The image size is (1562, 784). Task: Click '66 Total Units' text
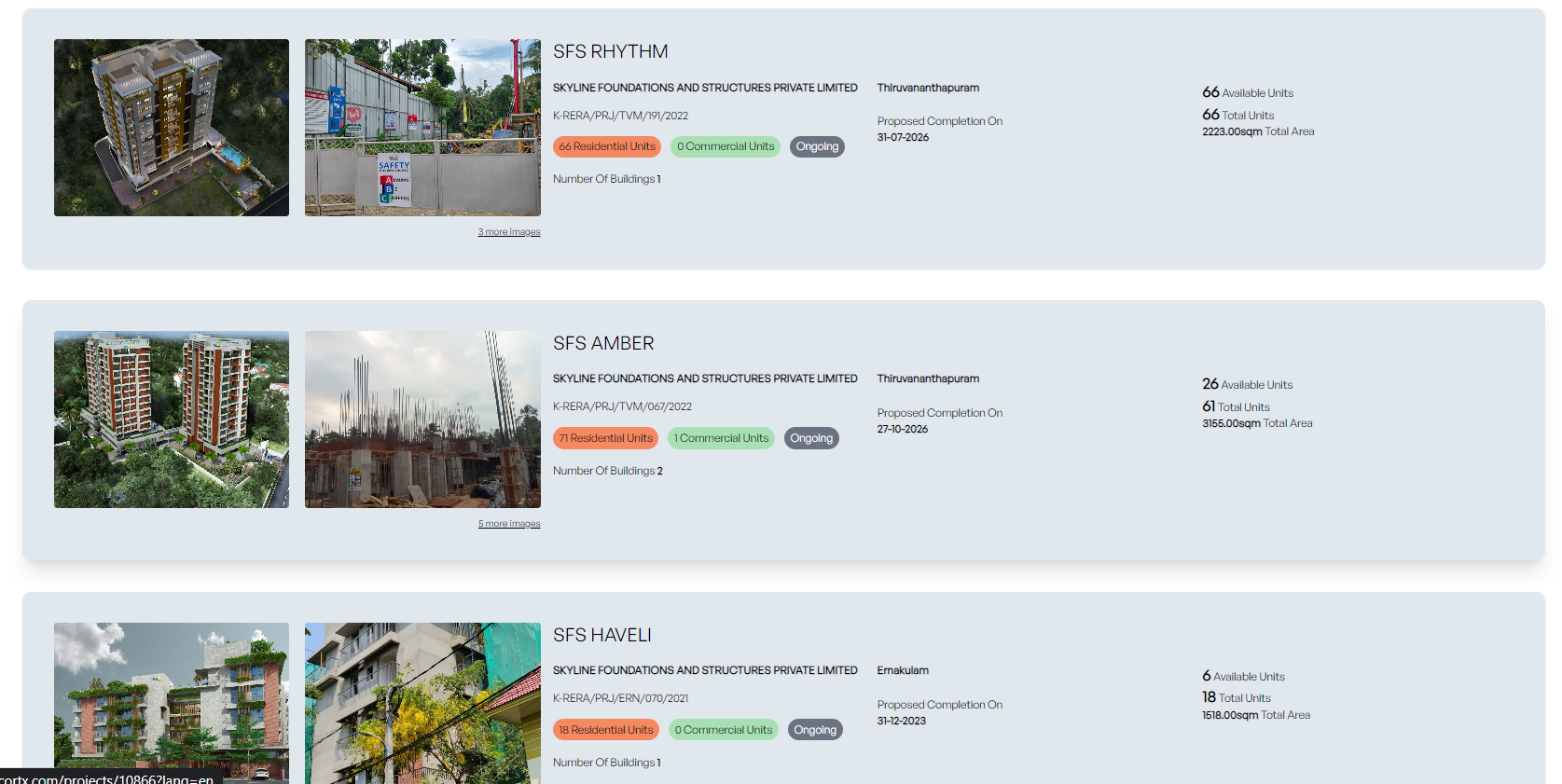(1237, 115)
